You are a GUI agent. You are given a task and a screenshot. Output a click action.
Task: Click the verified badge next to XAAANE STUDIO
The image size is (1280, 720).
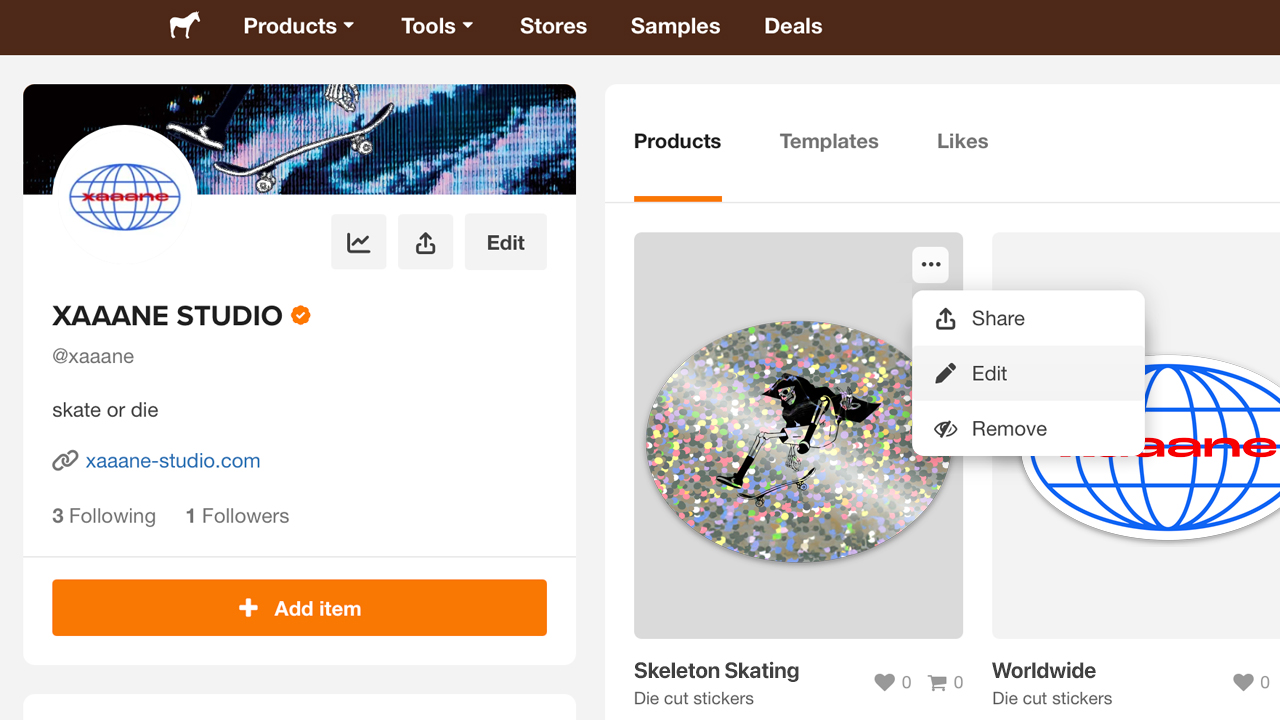pyautogui.click(x=299, y=315)
